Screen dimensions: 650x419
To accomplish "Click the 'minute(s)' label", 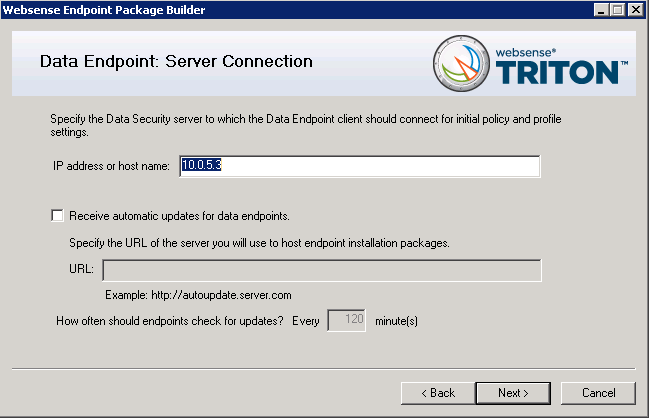I will coord(396,321).
